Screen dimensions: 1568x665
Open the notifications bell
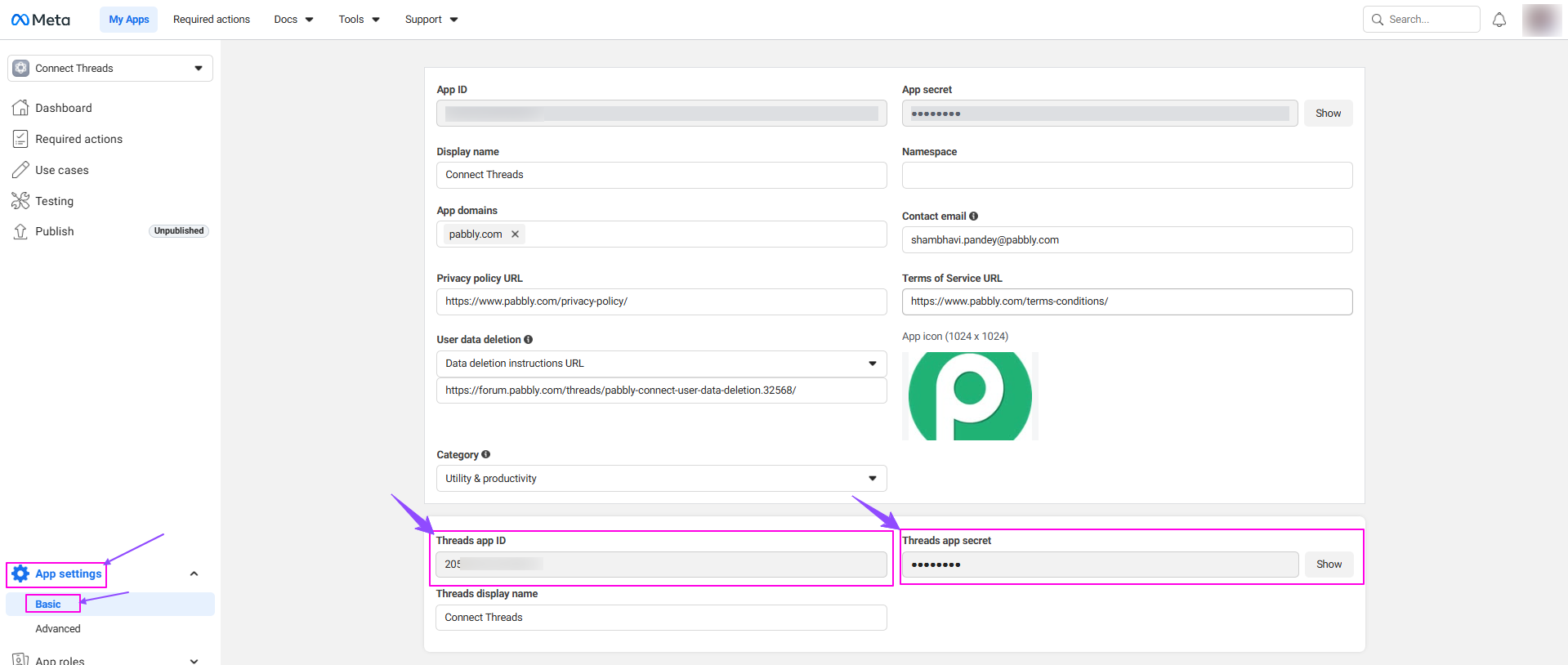pyautogui.click(x=1499, y=20)
